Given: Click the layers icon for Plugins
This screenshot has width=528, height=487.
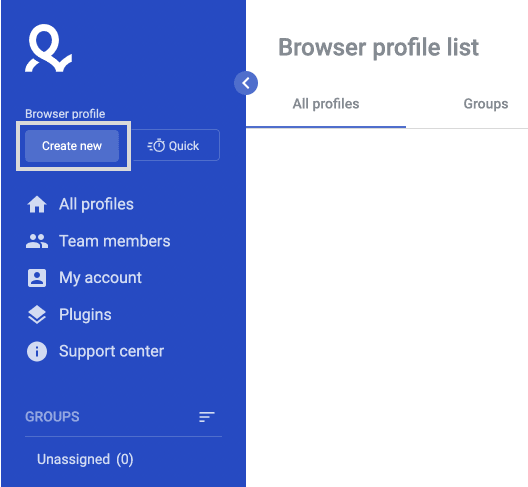Looking at the screenshot, I should 37,315.
